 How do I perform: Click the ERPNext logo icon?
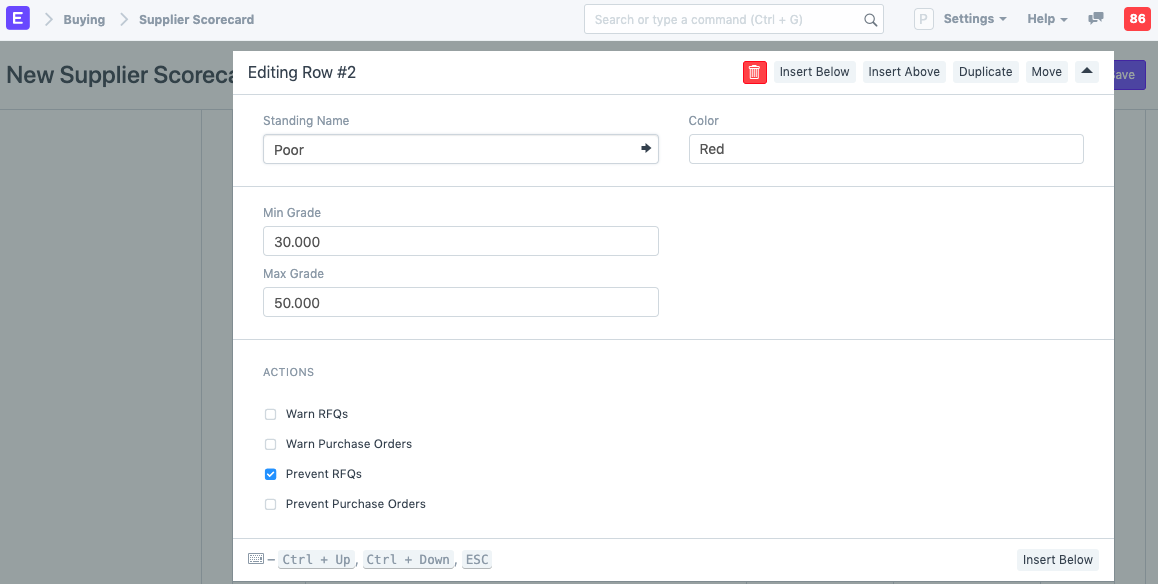18,18
